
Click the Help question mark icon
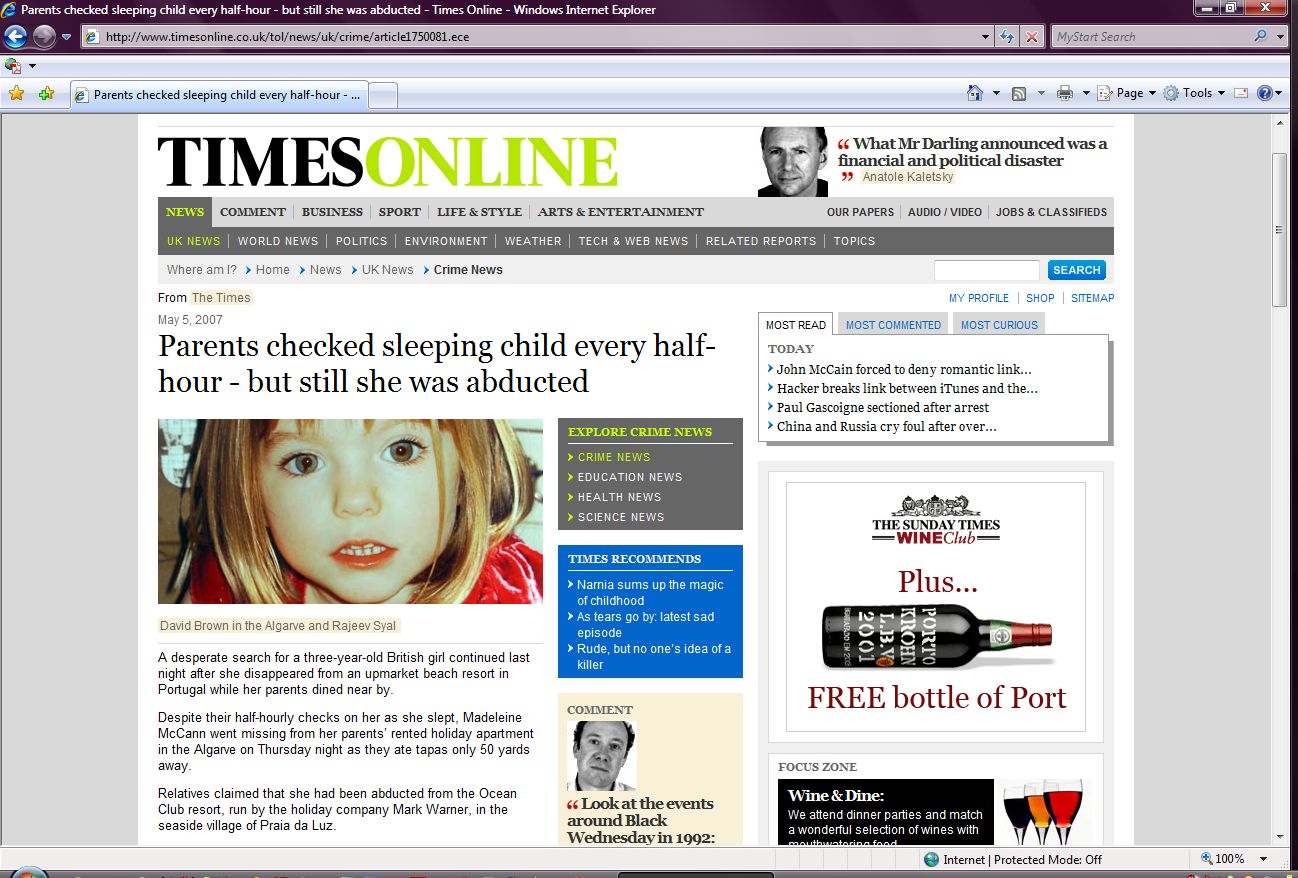[x=1265, y=93]
